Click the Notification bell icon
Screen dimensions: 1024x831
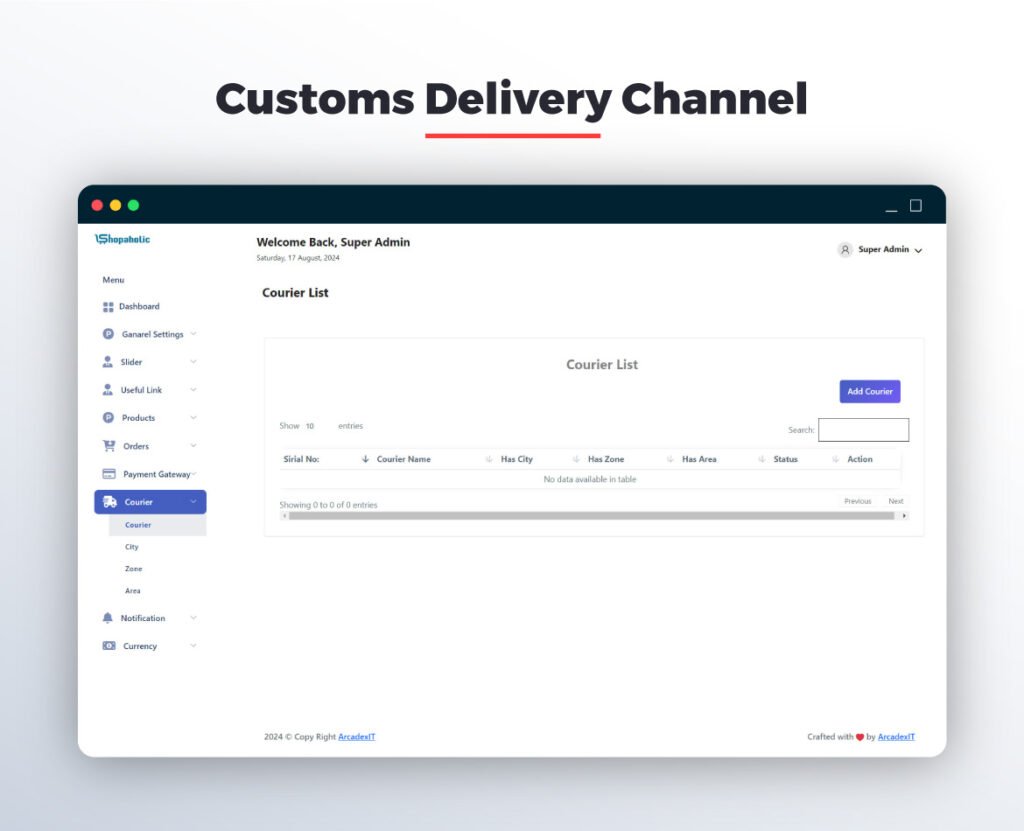tap(108, 618)
